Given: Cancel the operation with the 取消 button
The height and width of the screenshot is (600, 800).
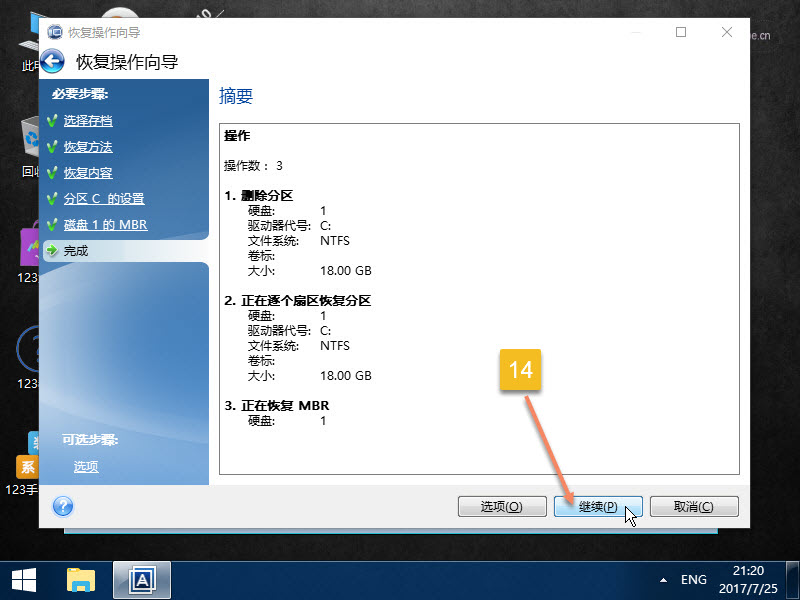Looking at the screenshot, I should [694, 506].
